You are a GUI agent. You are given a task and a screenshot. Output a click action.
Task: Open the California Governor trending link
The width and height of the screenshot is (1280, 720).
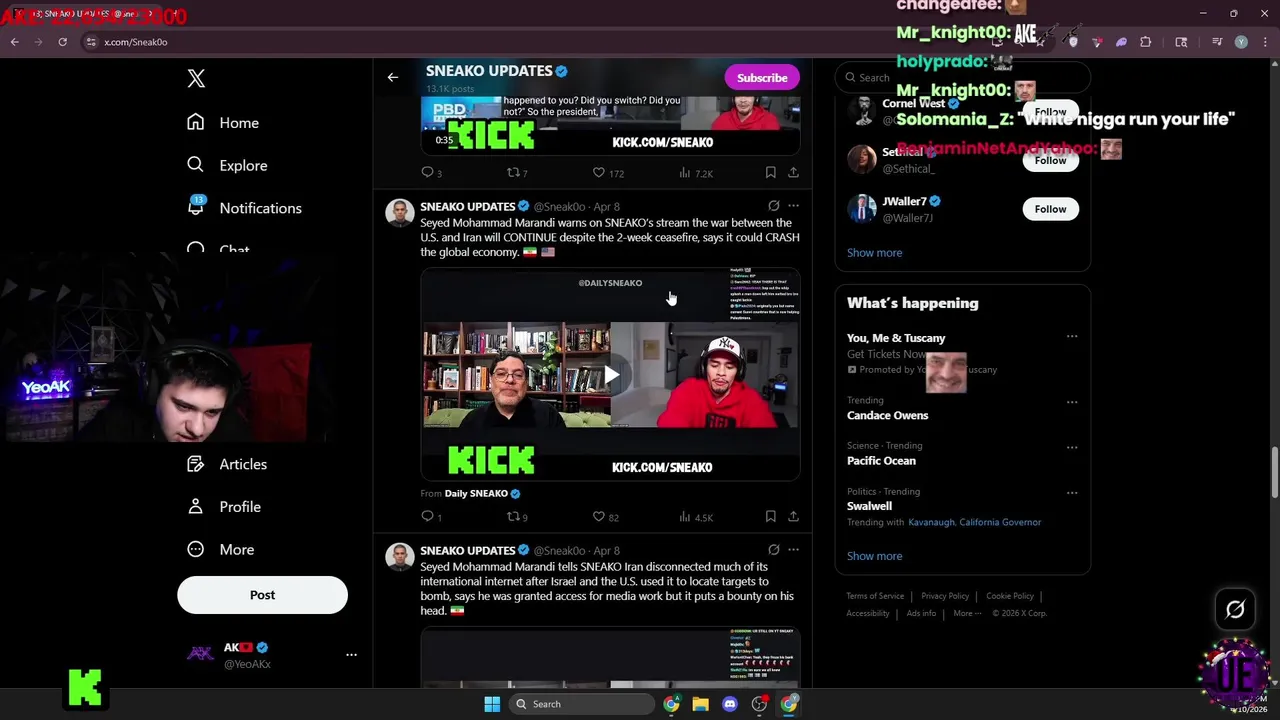tap(1000, 522)
